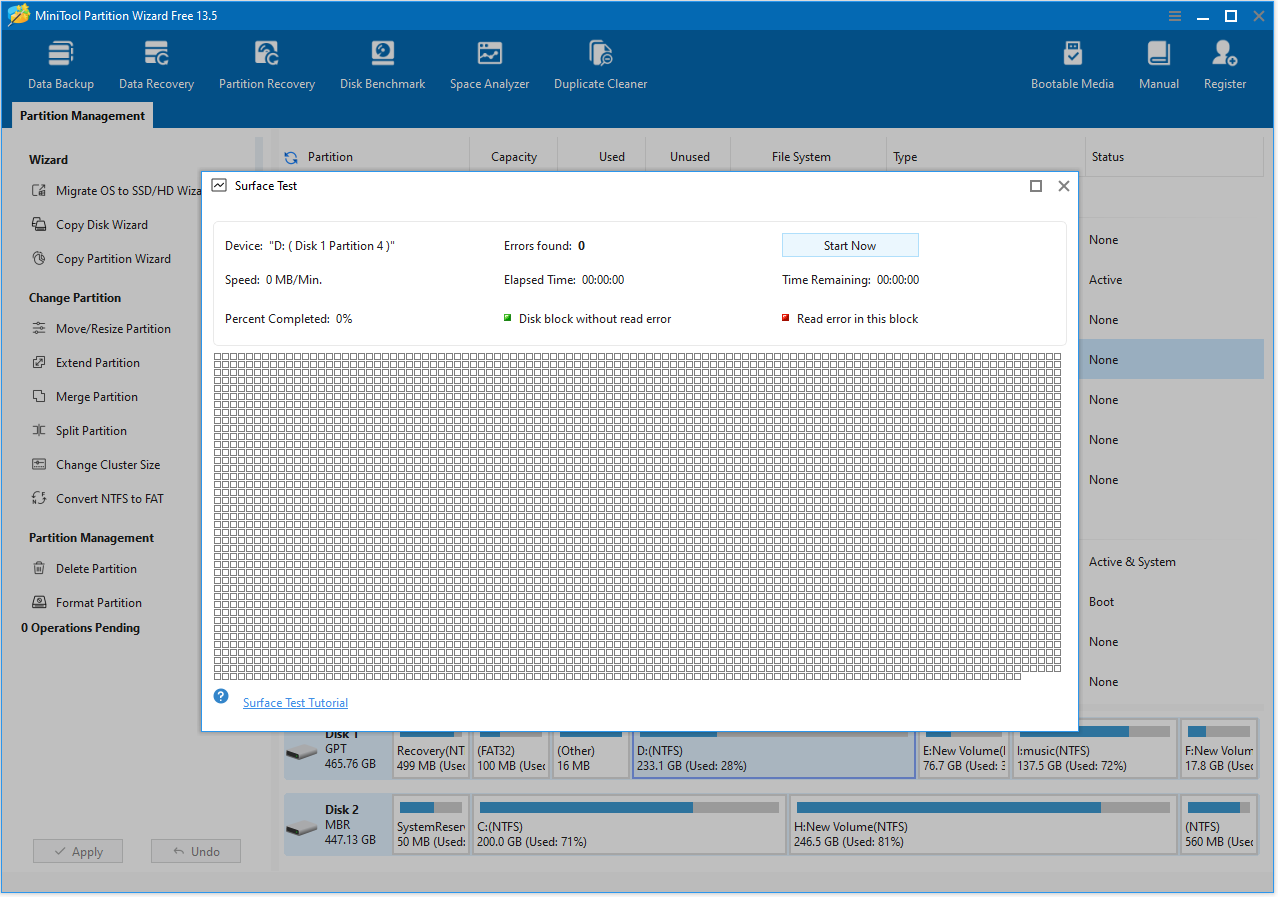
Task: Refresh the partition list
Action: point(289,157)
